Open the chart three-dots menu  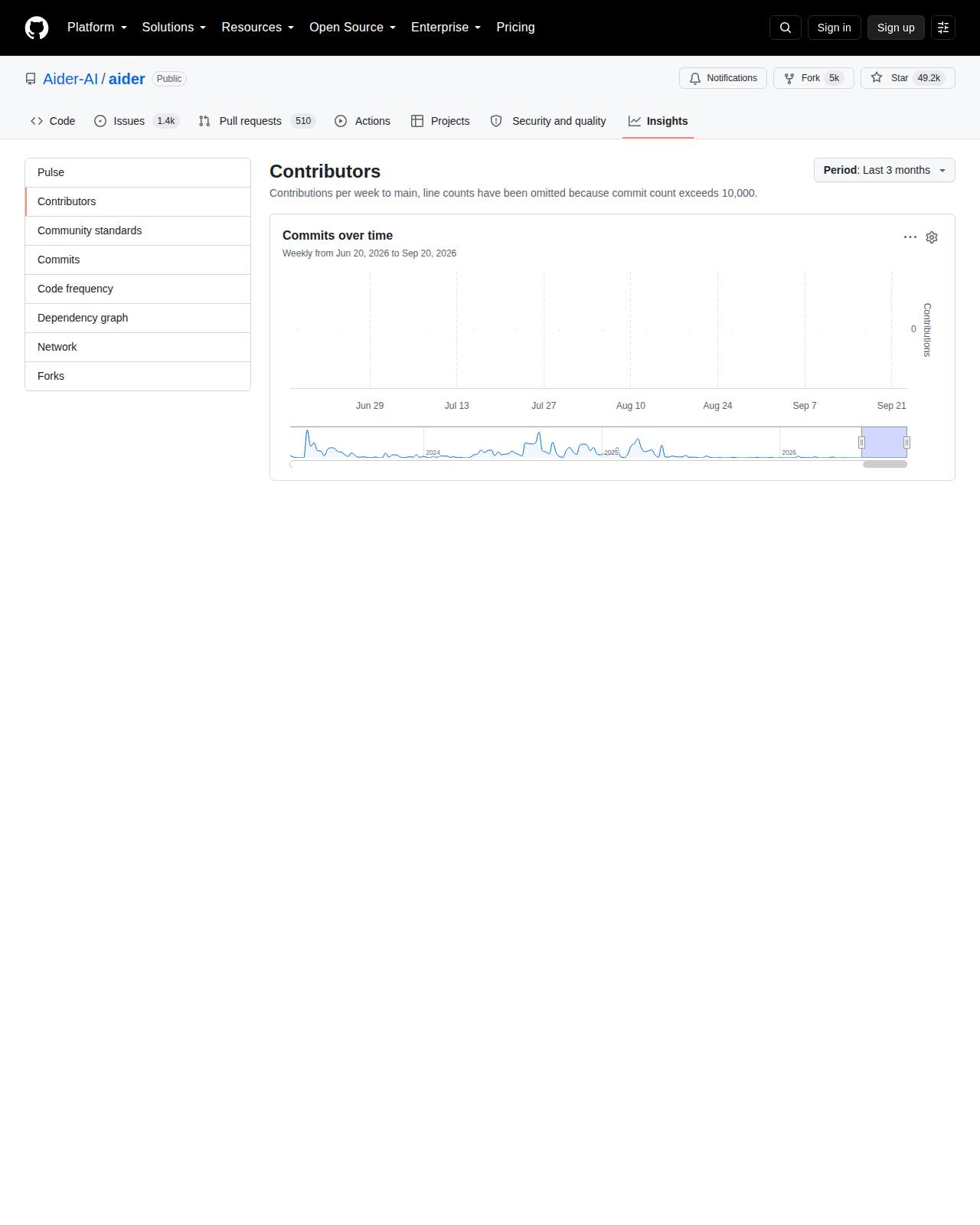click(x=910, y=237)
